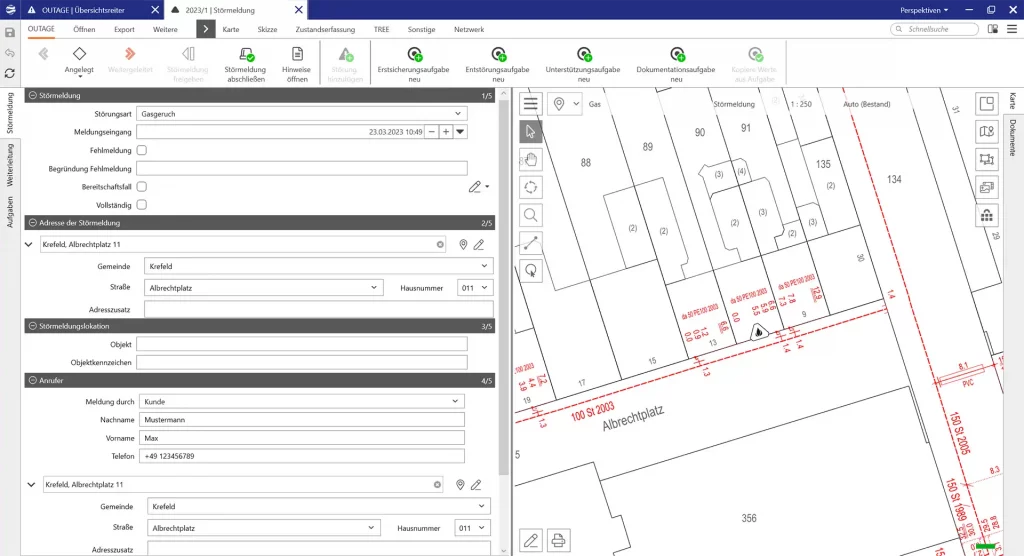1024x556 pixels.
Task: Increment Meldungseingang date with plus button
Action: pyautogui.click(x=445, y=132)
